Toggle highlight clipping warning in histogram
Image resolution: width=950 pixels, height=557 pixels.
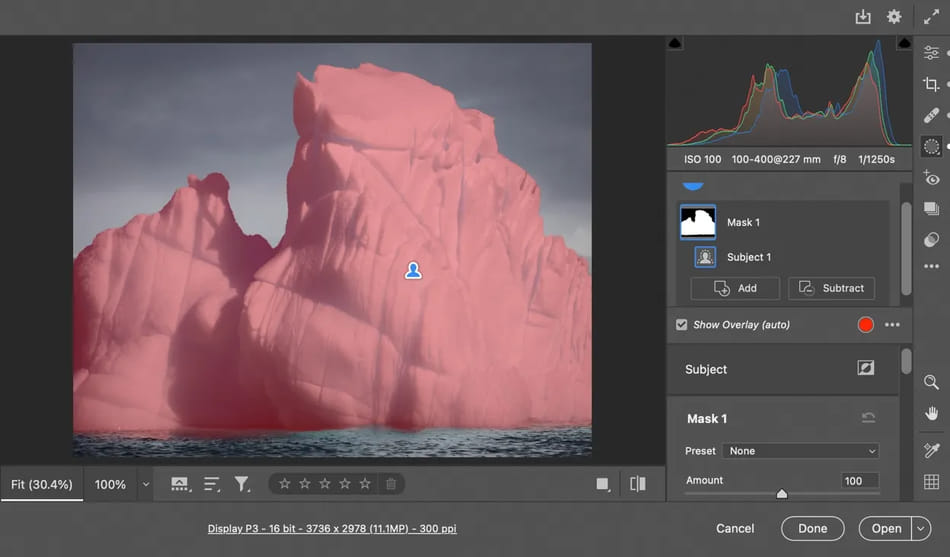coord(904,43)
